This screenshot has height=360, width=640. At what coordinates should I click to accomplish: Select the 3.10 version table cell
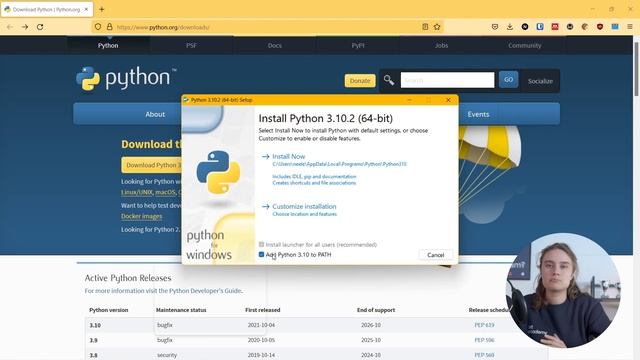click(x=95, y=325)
